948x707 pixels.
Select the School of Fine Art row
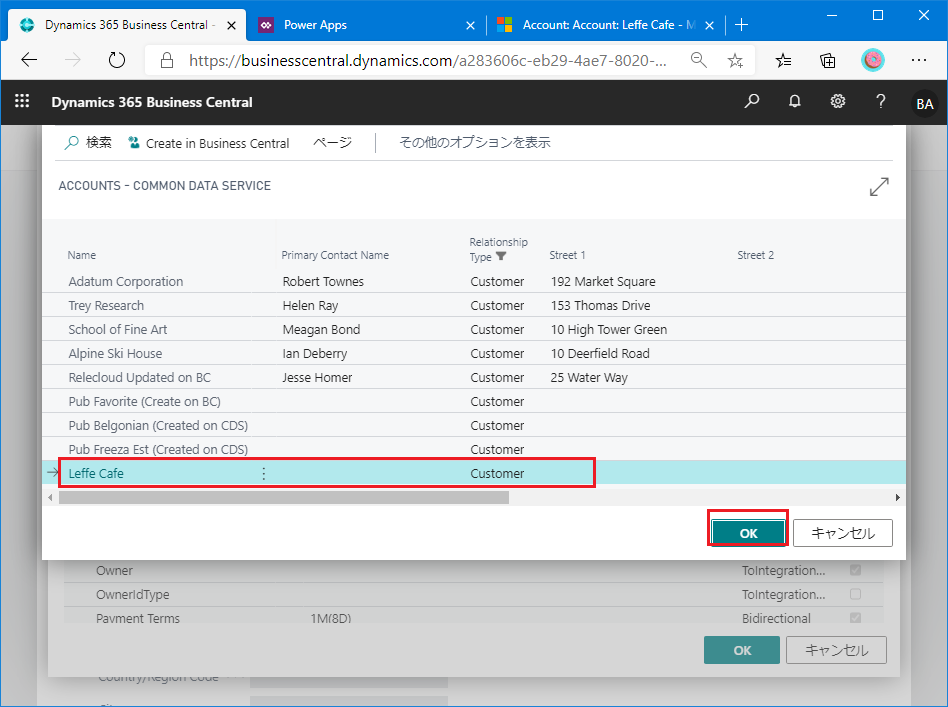tap(474, 330)
